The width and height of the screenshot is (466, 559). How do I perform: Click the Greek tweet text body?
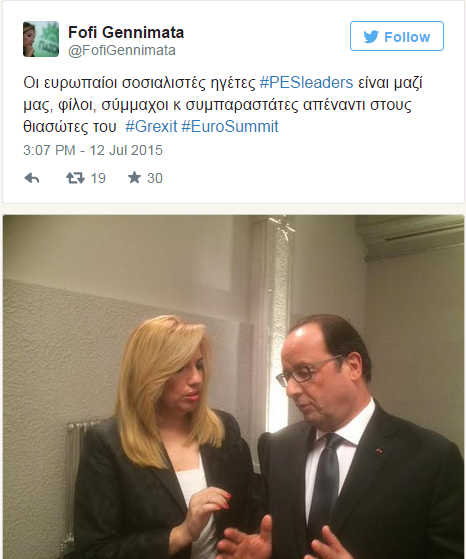point(223,104)
